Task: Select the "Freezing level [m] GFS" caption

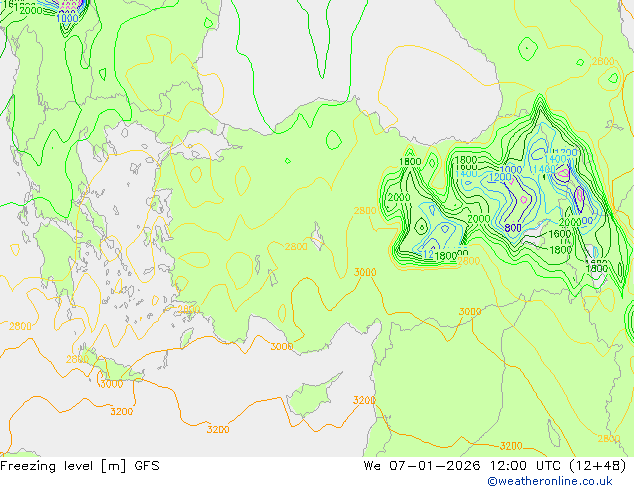Action: (x=80, y=466)
